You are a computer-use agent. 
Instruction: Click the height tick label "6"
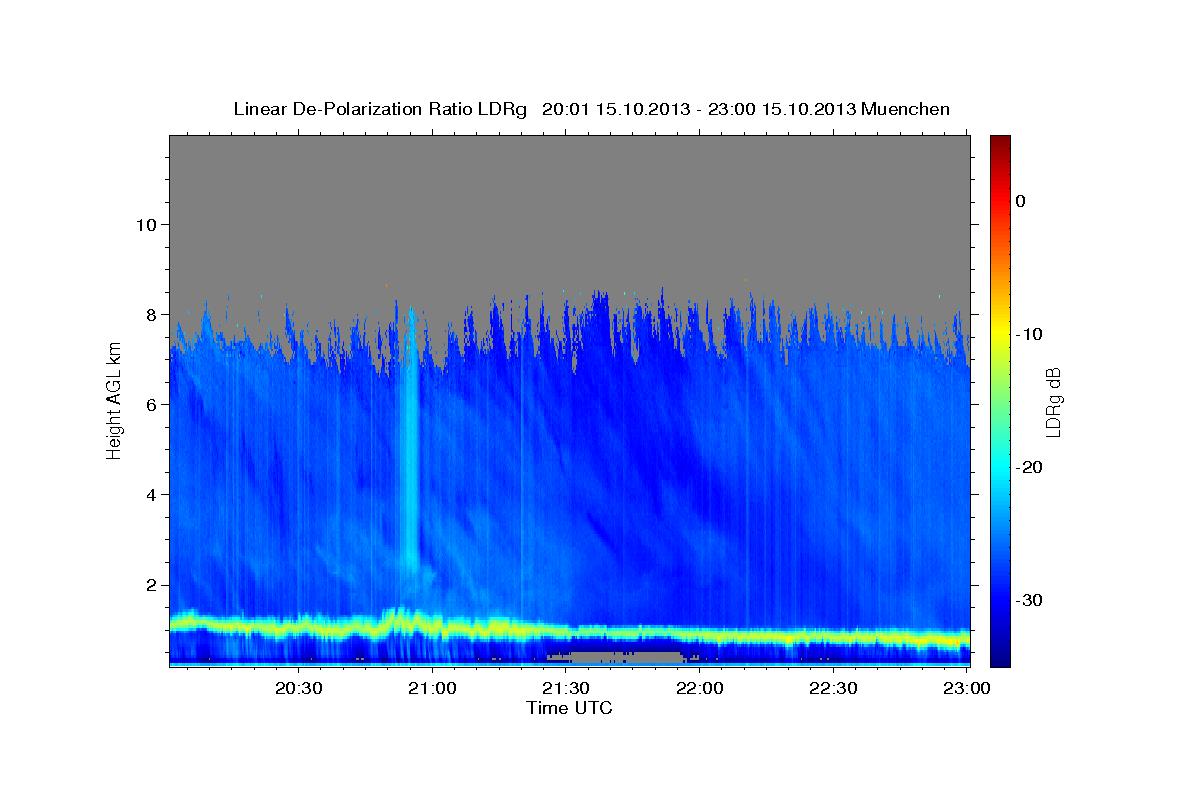pos(149,404)
